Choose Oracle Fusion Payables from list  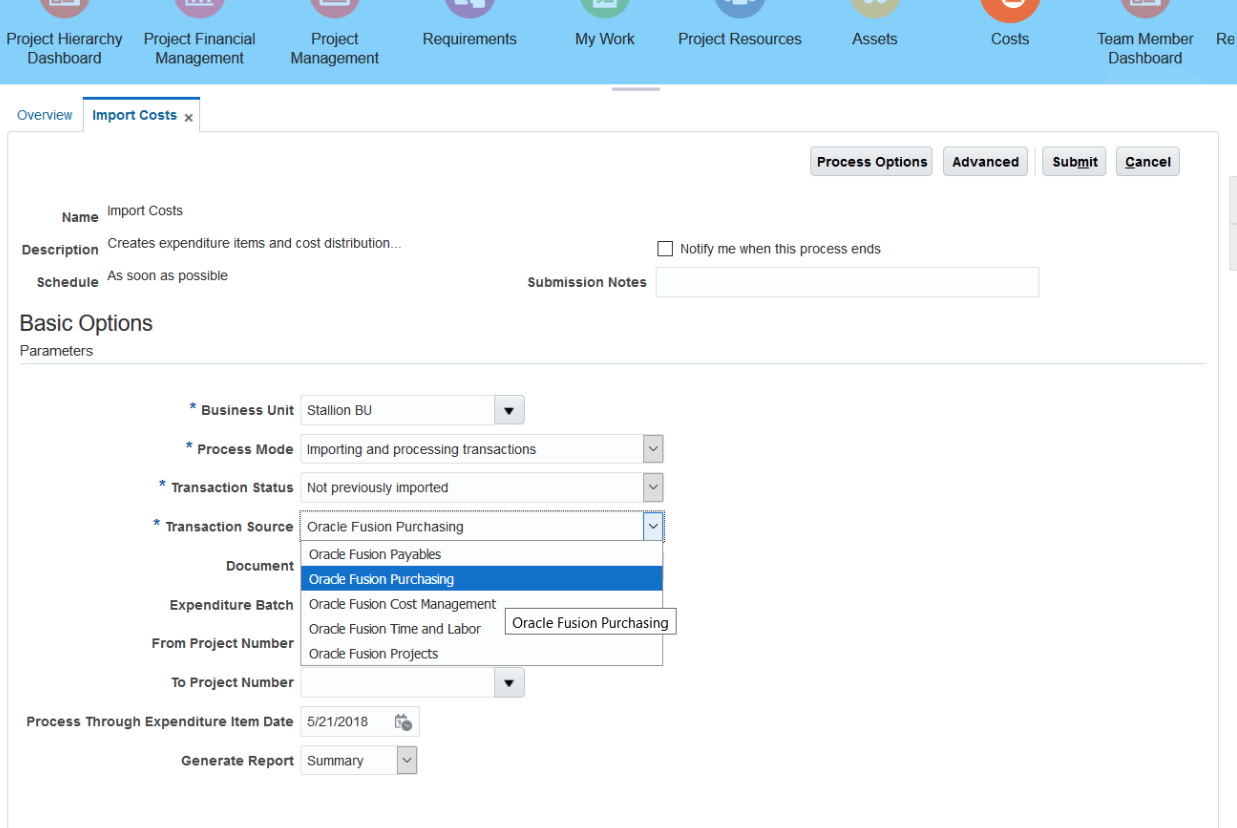coord(481,554)
